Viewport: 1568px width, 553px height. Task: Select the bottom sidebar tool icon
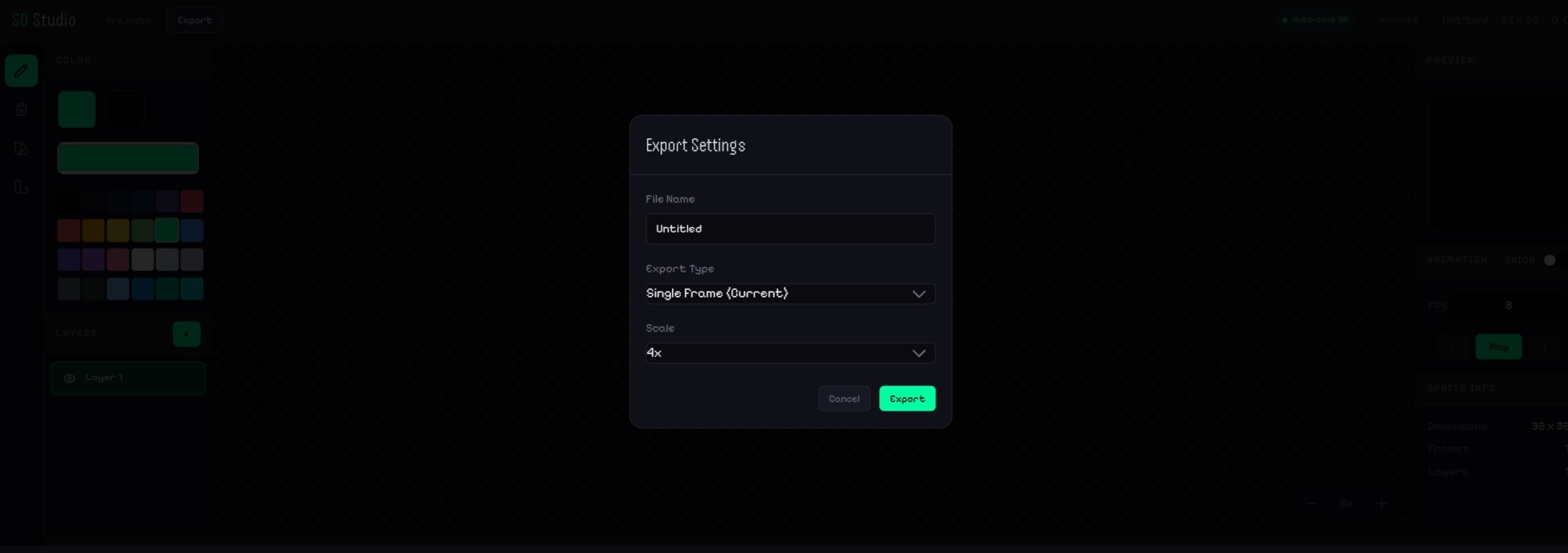point(21,187)
